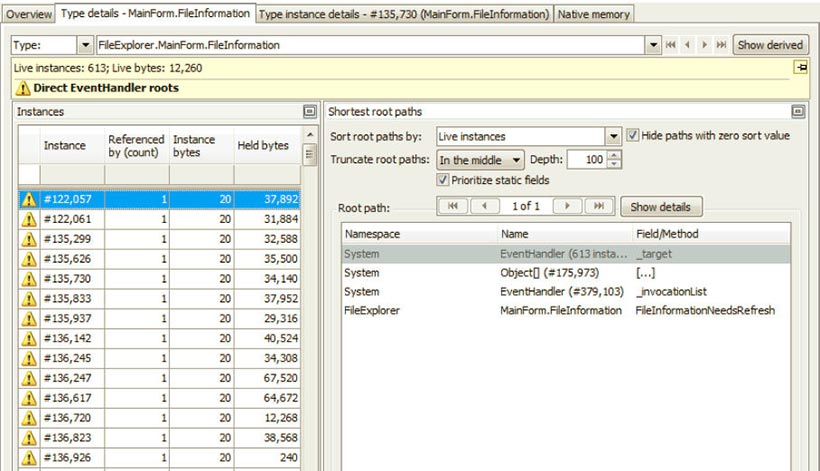Open Type instance details #135,730 tab
The image size is (820, 471).
point(404,14)
